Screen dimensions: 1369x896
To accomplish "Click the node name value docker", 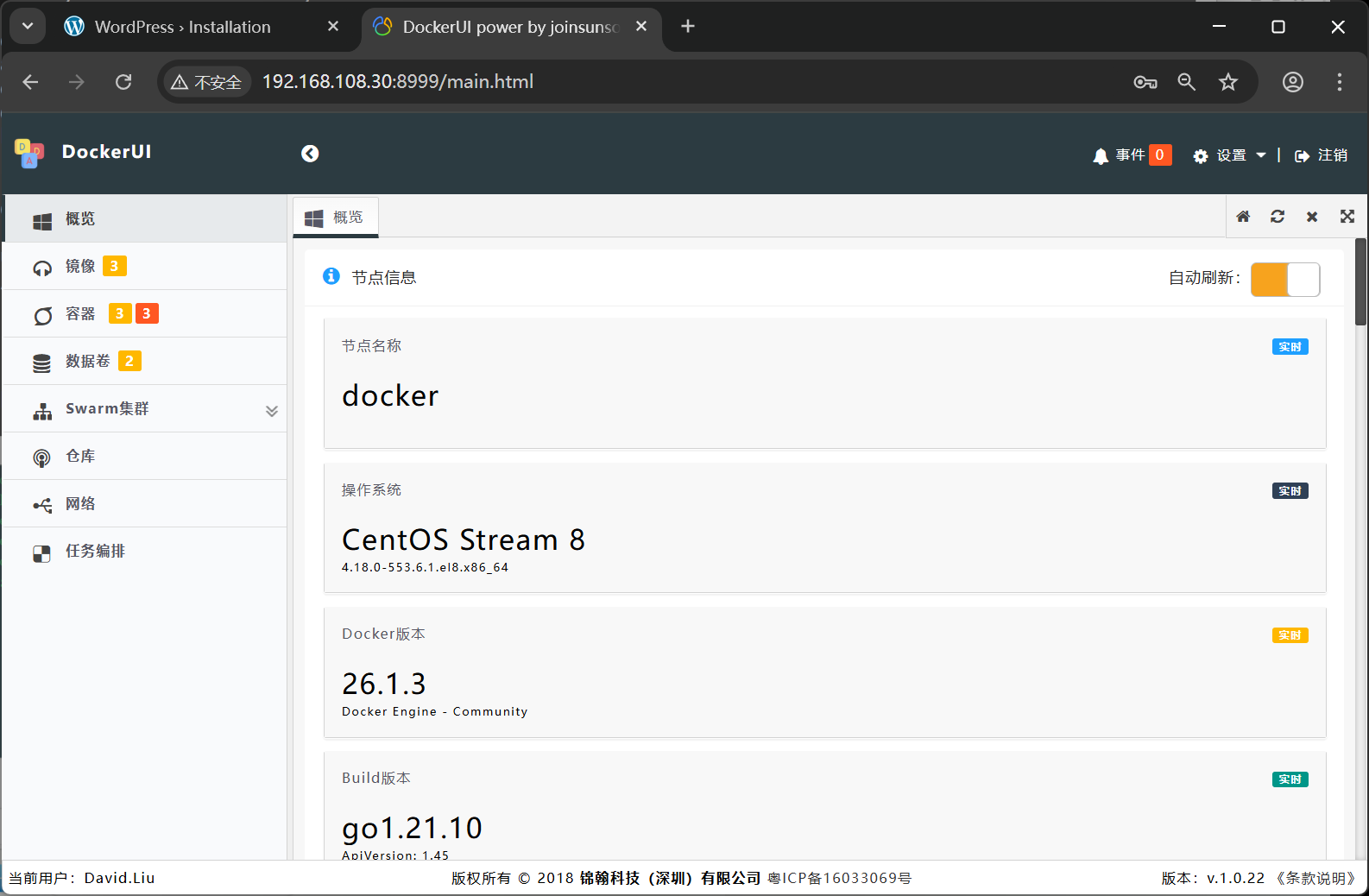I will coord(390,396).
